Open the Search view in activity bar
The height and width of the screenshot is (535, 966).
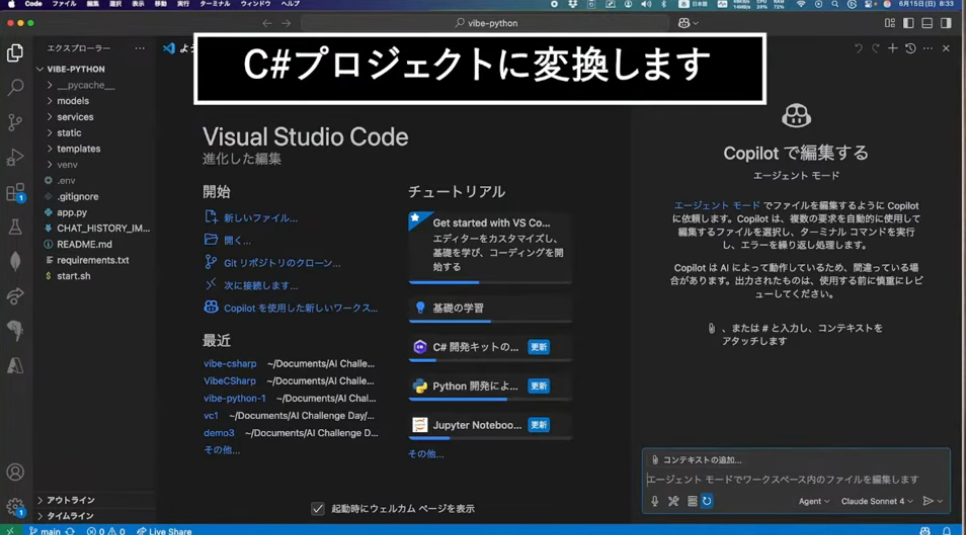15,88
